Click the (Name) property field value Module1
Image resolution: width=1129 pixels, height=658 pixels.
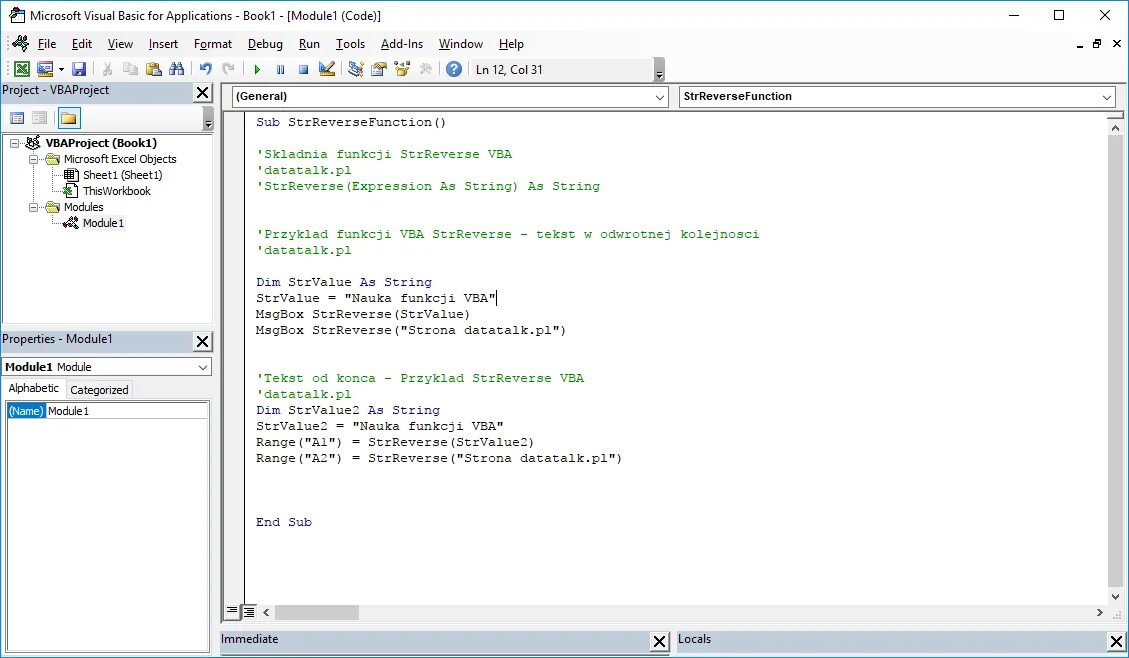(127, 411)
